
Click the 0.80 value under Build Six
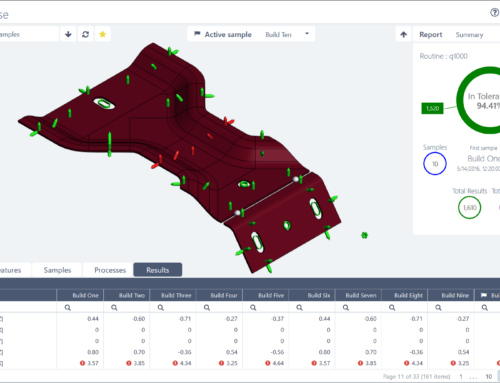coord(324,352)
